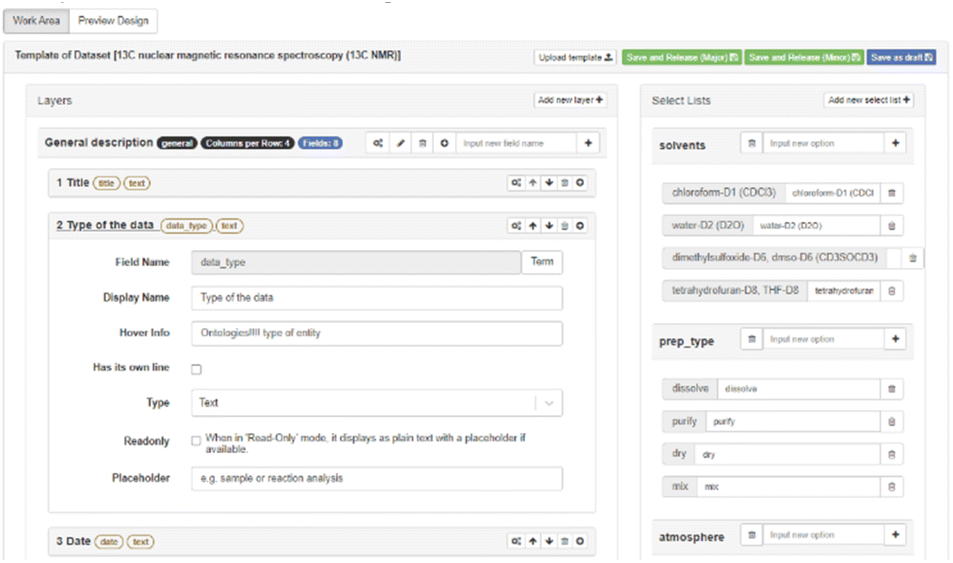Delete the Date field
Screen dimensions: 953x563
[x=564, y=541]
